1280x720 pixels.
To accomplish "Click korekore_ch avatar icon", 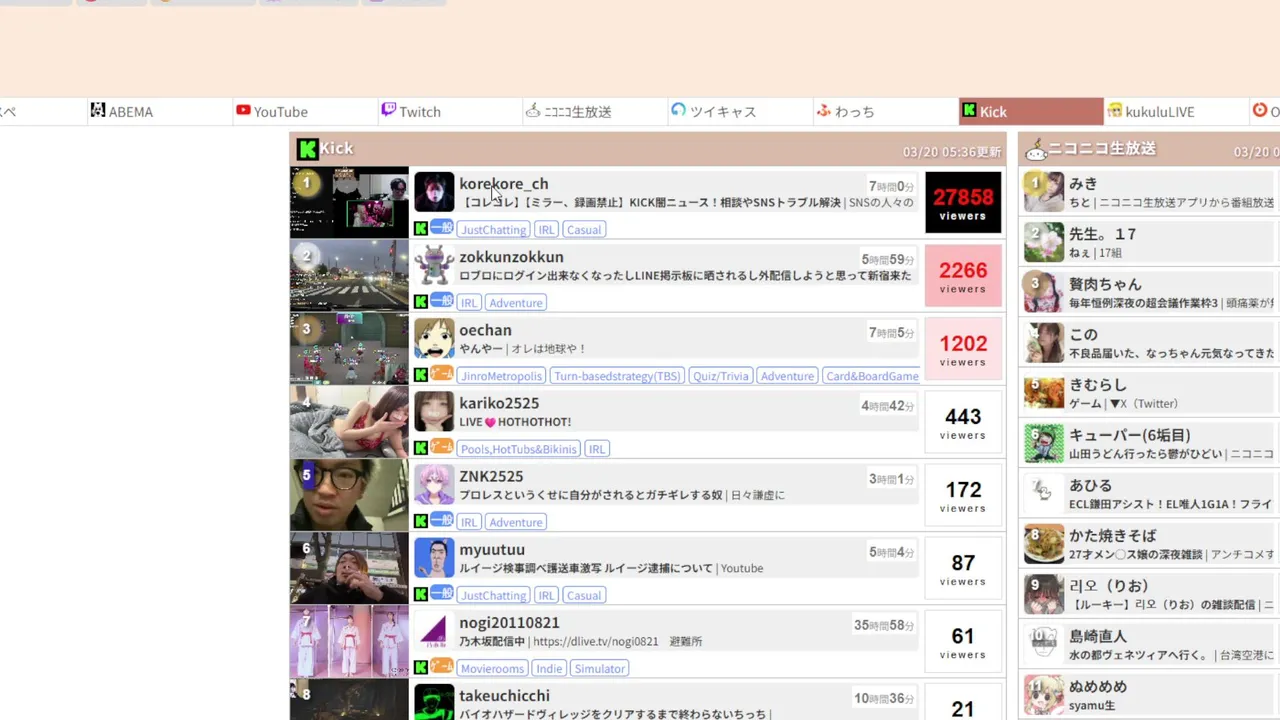I will point(434,192).
